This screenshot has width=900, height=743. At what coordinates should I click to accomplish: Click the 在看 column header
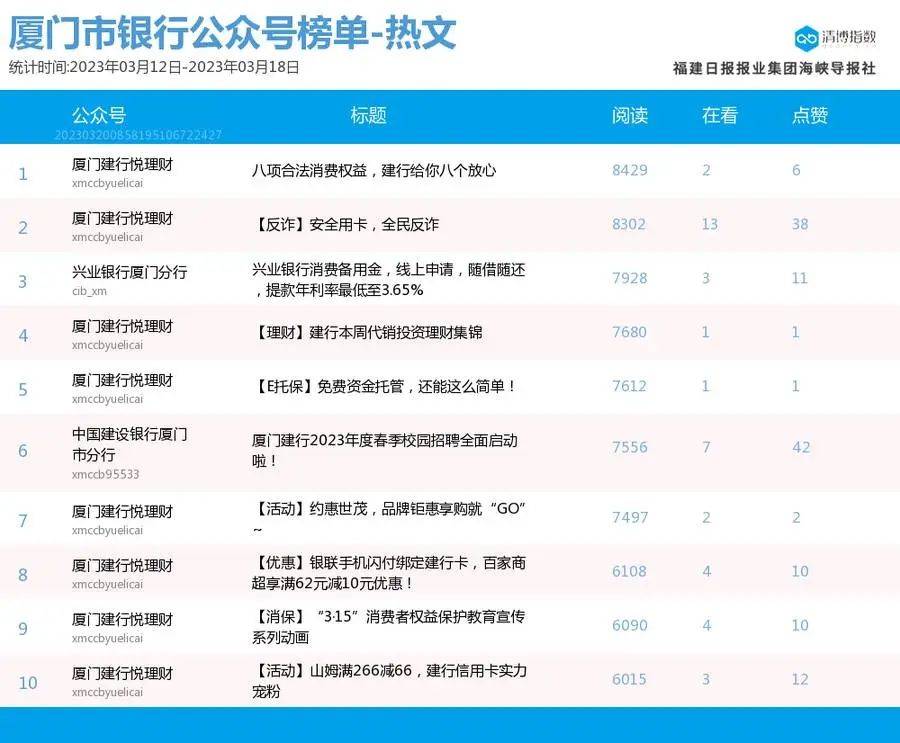[x=719, y=115]
